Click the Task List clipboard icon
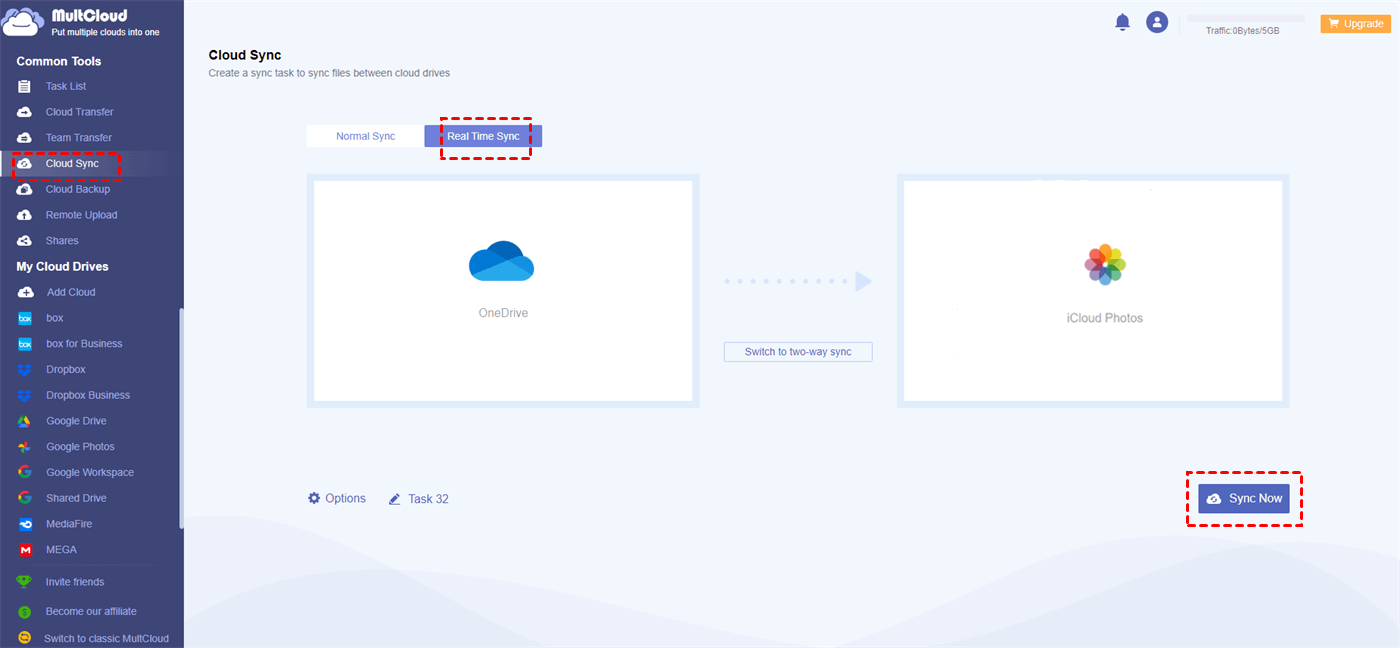This screenshot has width=1400, height=648. [x=25, y=87]
